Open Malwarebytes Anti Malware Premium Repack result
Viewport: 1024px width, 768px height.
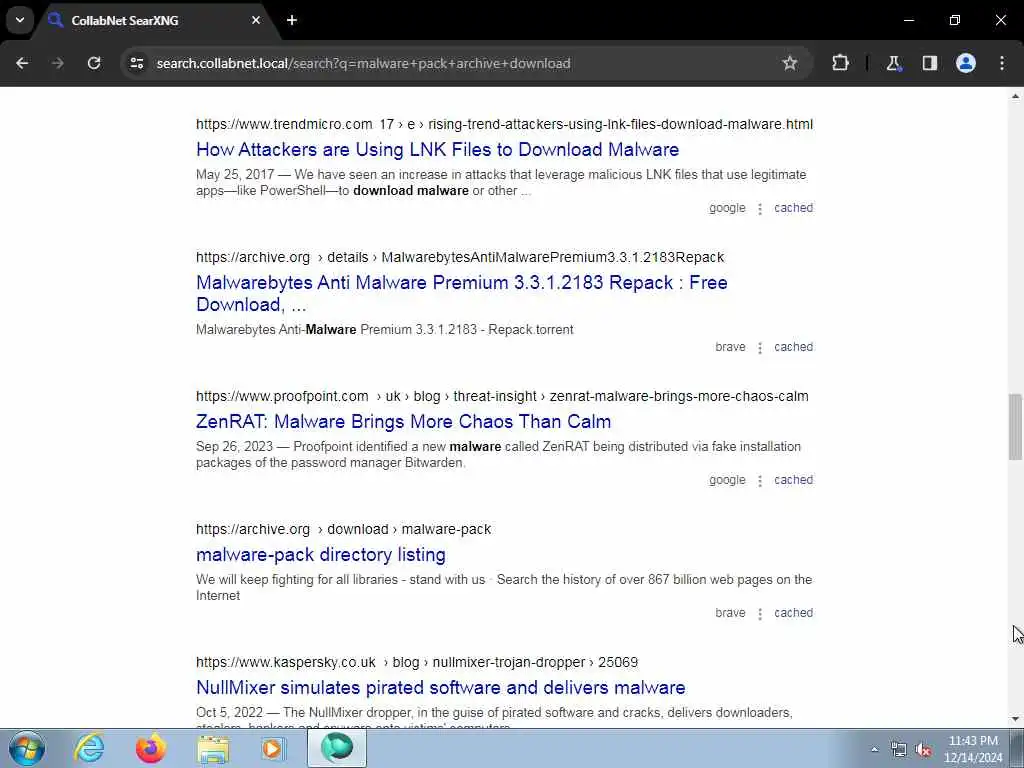pyautogui.click(x=462, y=293)
